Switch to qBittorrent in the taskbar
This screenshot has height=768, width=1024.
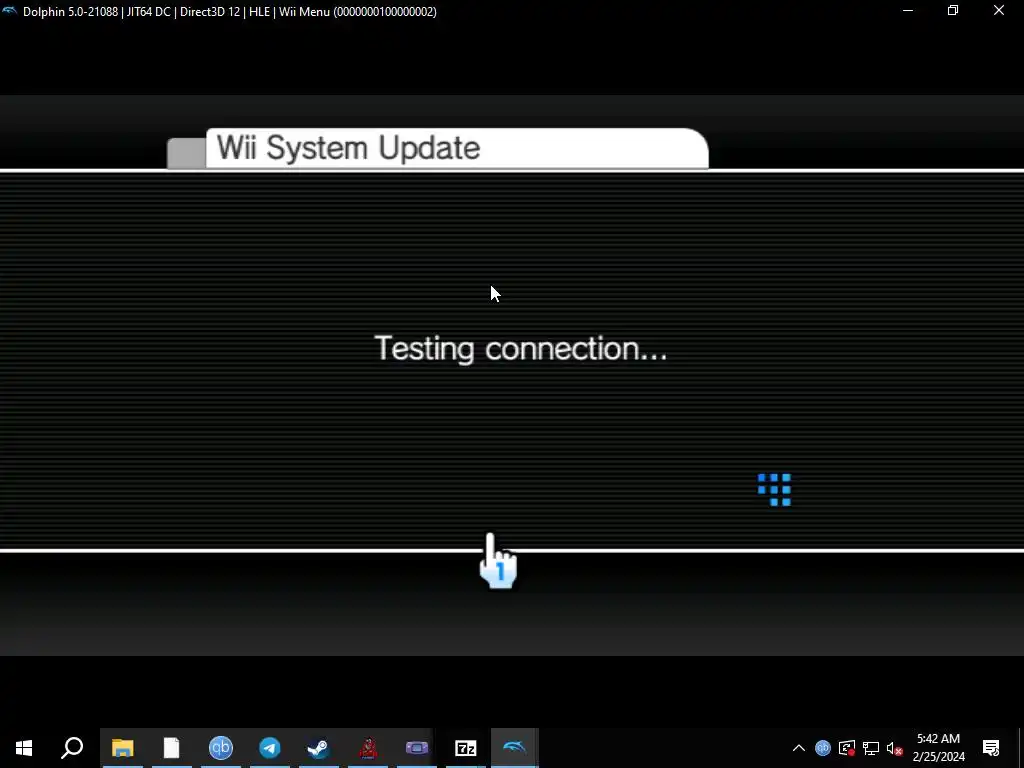pos(221,748)
